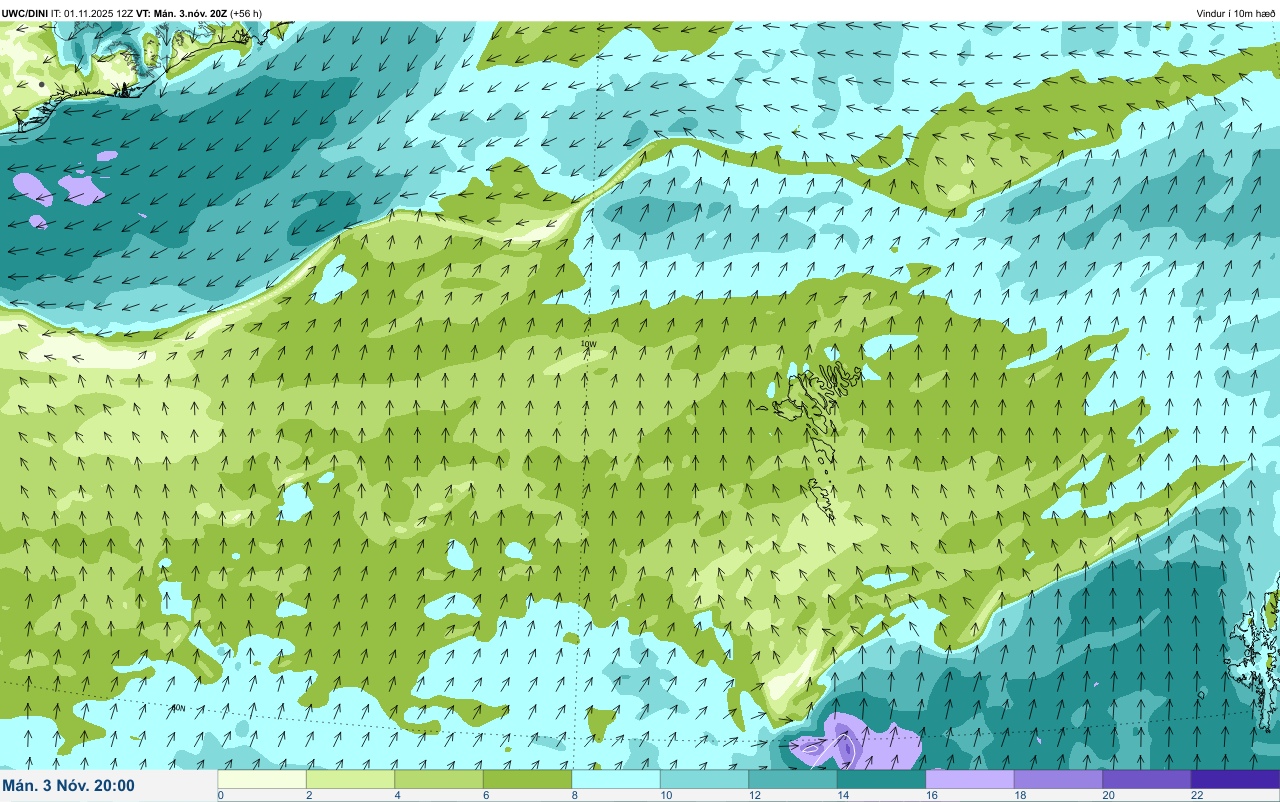
Task: Click the '60N' latitude label
Action: pyautogui.click(x=177, y=708)
